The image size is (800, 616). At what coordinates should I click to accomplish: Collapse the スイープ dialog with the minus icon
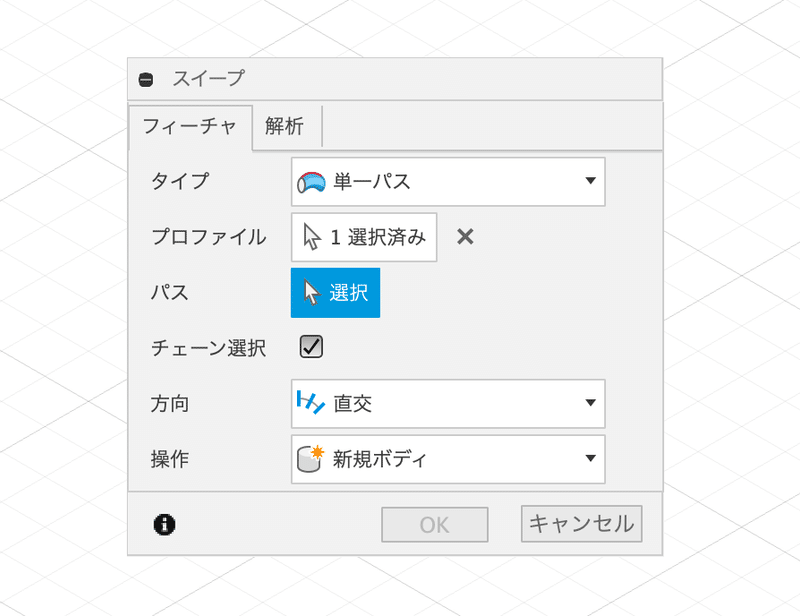click(146, 80)
